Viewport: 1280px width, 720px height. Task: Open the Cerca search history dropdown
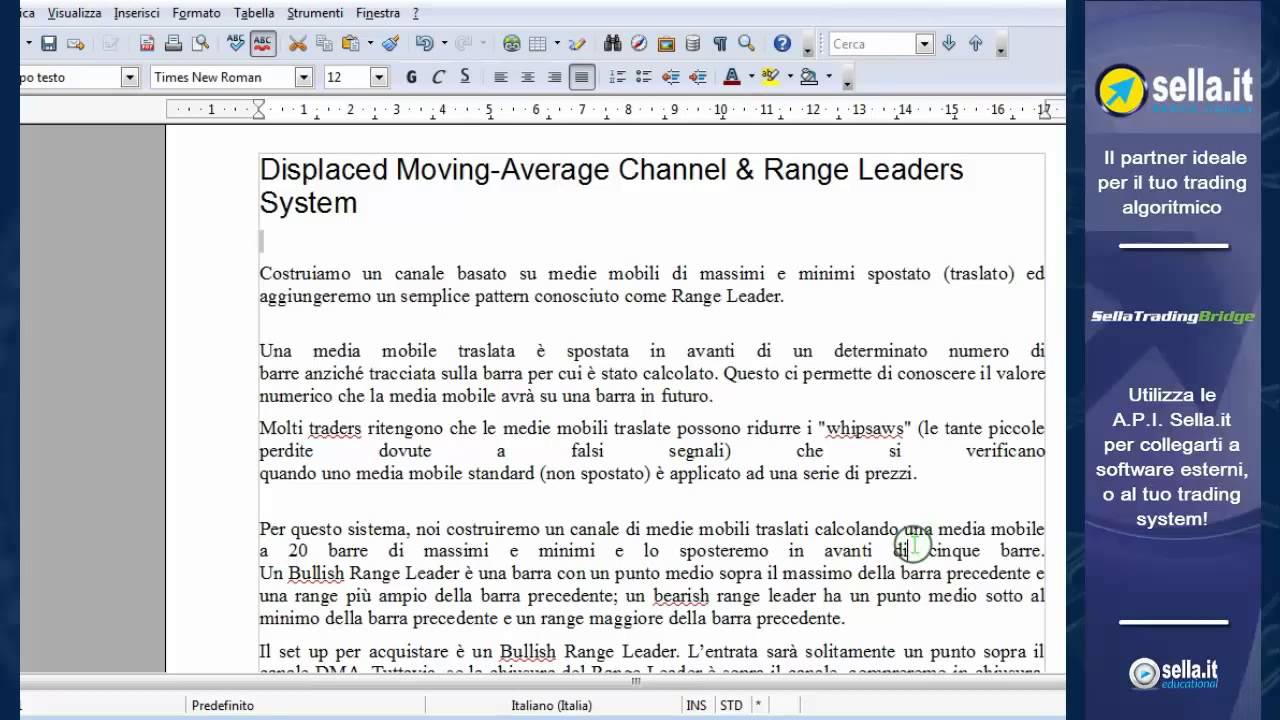tap(924, 44)
